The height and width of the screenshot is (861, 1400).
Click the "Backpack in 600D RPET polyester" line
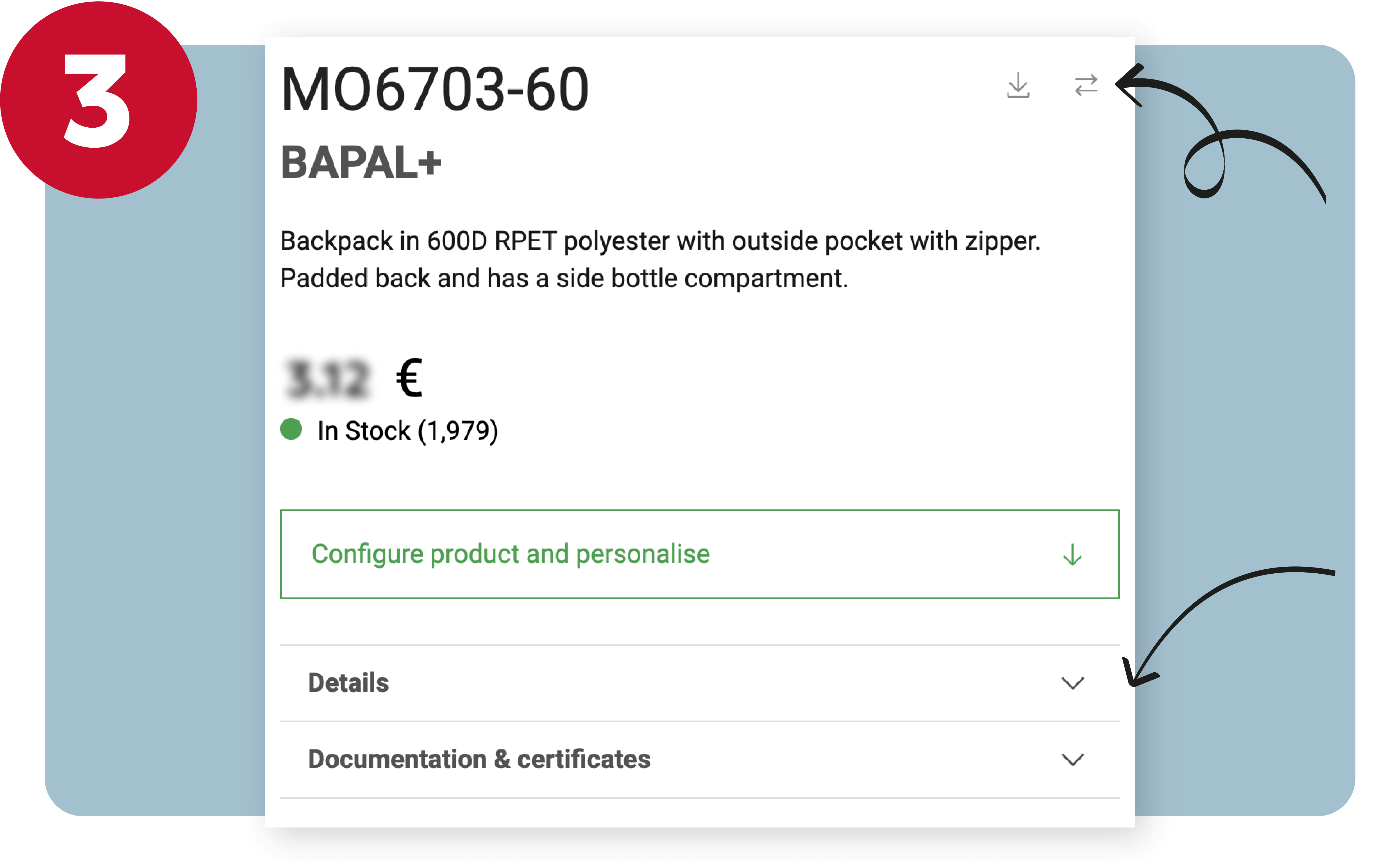pyautogui.click(x=660, y=241)
